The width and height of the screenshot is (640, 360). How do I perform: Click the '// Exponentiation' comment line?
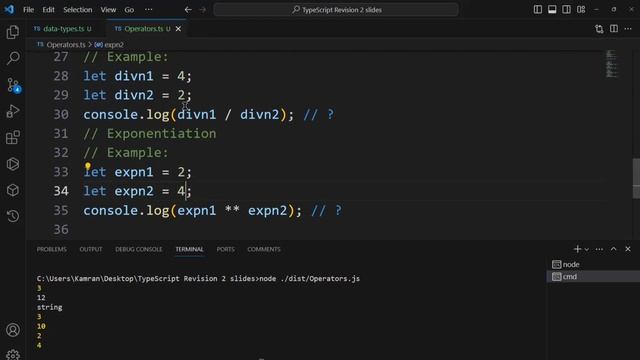tap(150, 133)
